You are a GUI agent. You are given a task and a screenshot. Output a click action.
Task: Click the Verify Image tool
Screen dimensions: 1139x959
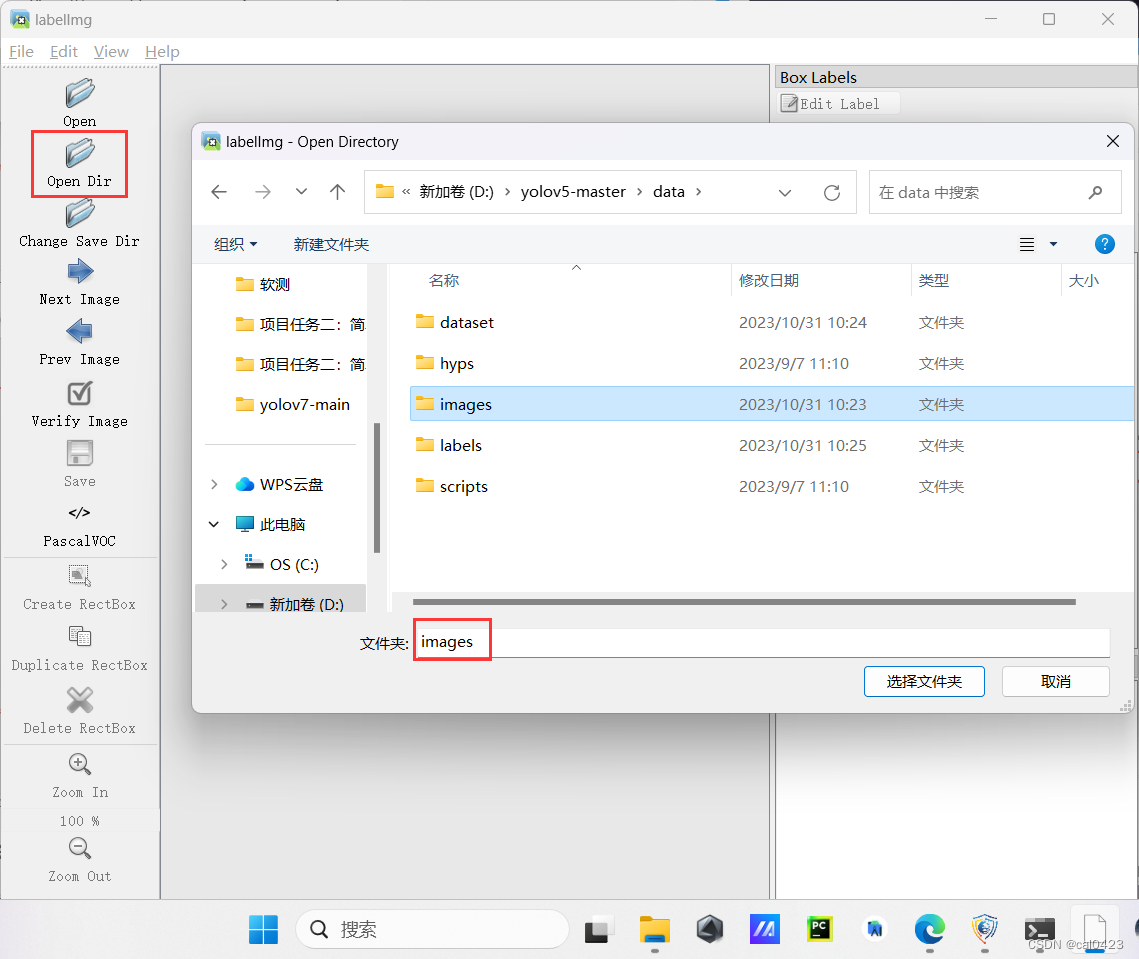click(x=79, y=404)
